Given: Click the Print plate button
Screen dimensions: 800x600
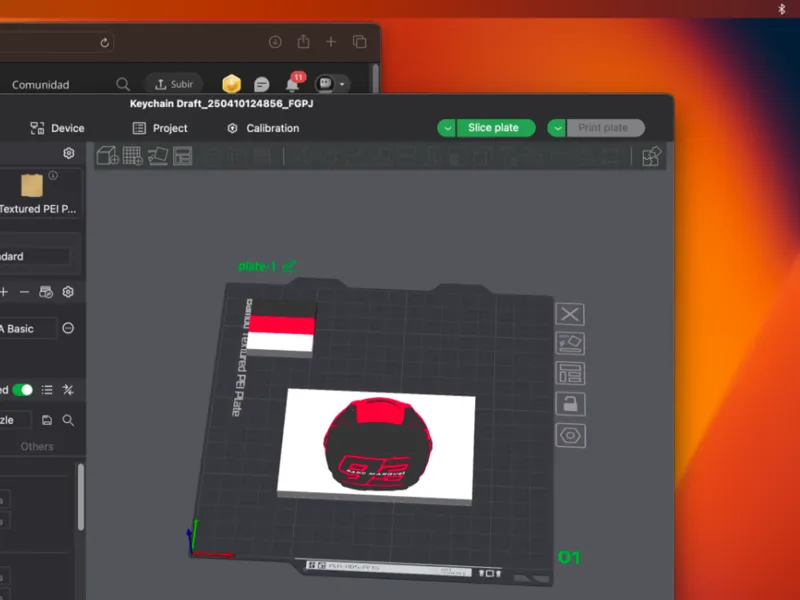Looking at the screenshot, I should pyautogui.click(x=606, y=128).
